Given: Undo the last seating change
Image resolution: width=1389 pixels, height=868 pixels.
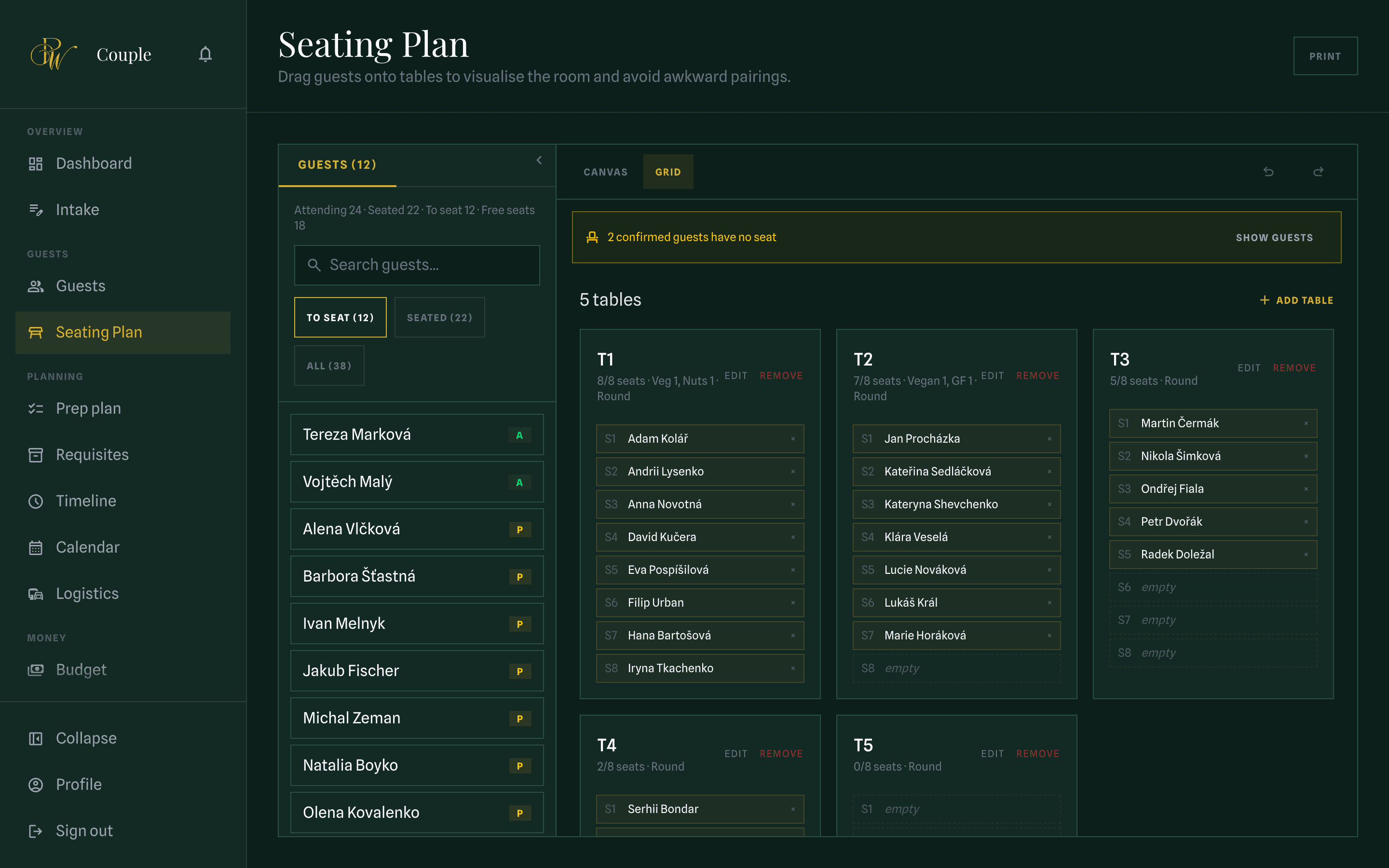Looking at the screenshot, I should tap(1268, 172).
